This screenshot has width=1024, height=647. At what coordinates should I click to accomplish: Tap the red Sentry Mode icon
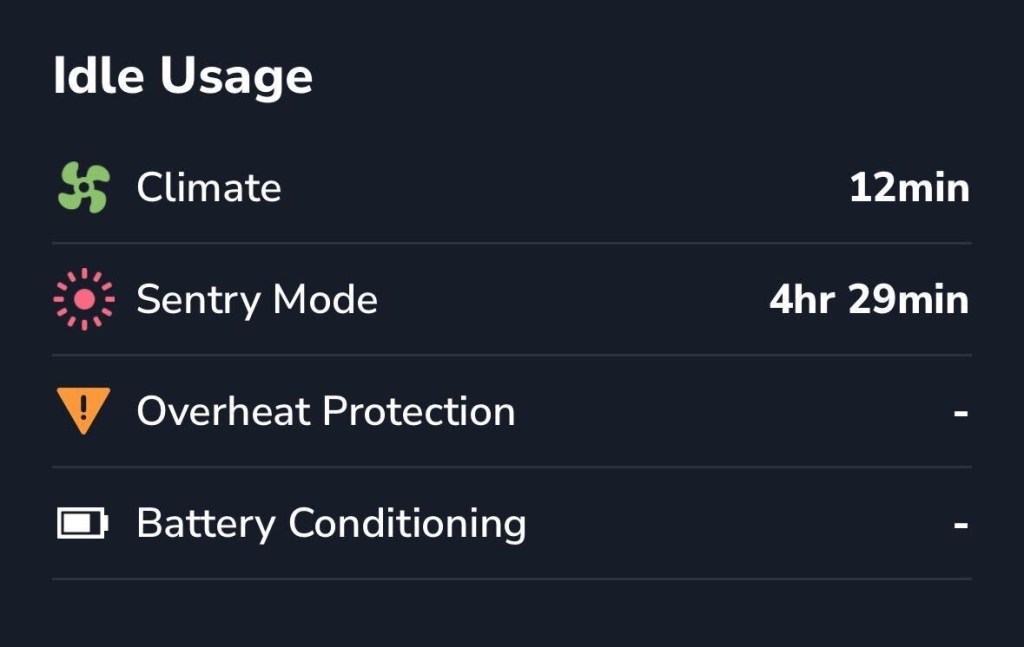(x=84, y=300)
